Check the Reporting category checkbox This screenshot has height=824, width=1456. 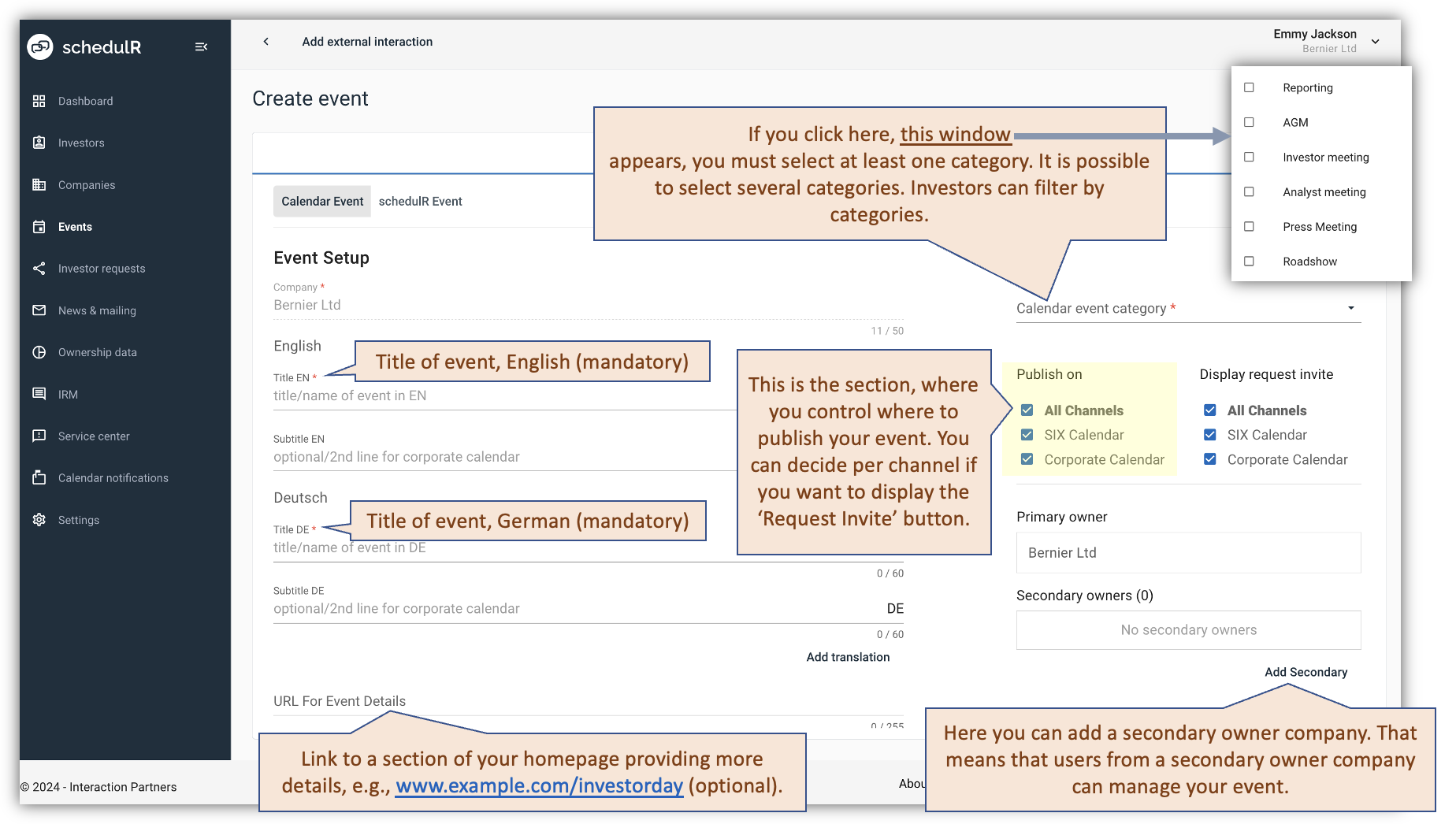click(1249, 87)
